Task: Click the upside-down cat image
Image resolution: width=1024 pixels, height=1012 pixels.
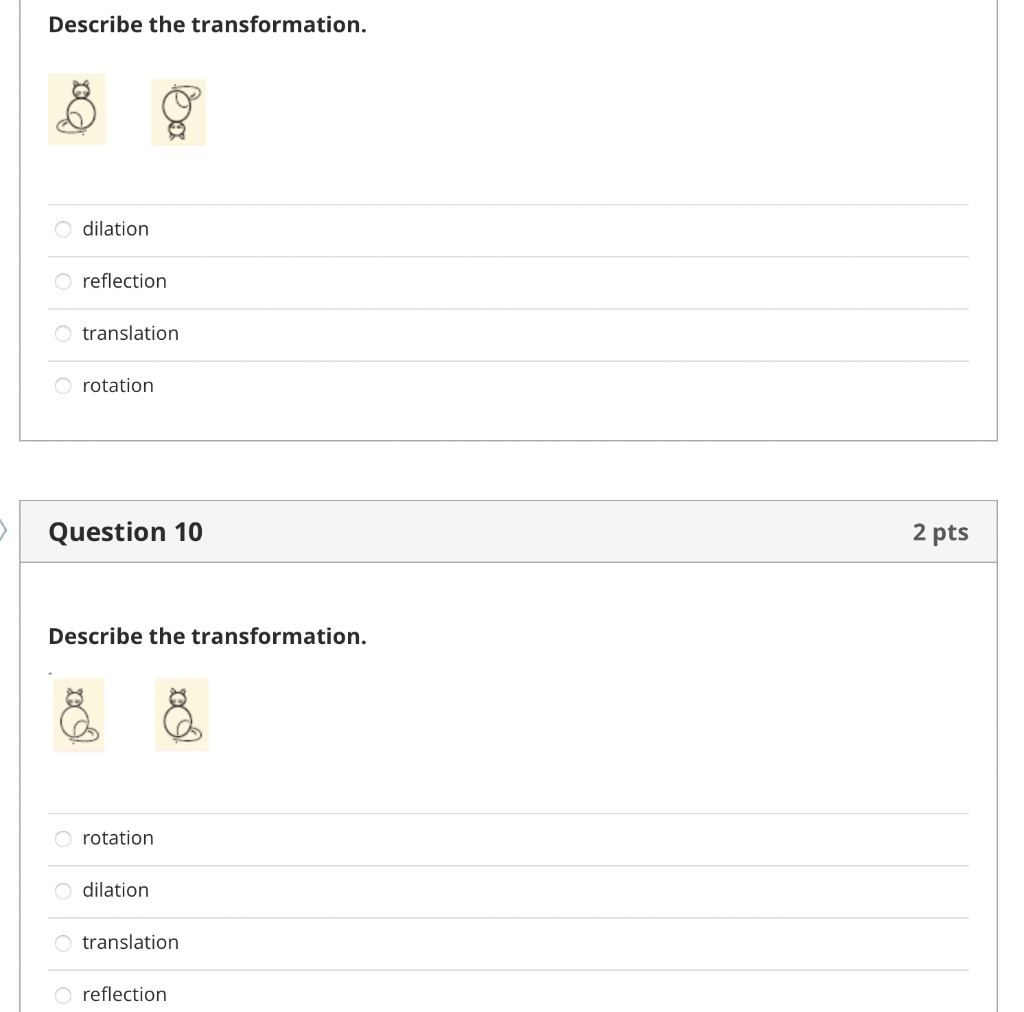Action: click(179, 112)
